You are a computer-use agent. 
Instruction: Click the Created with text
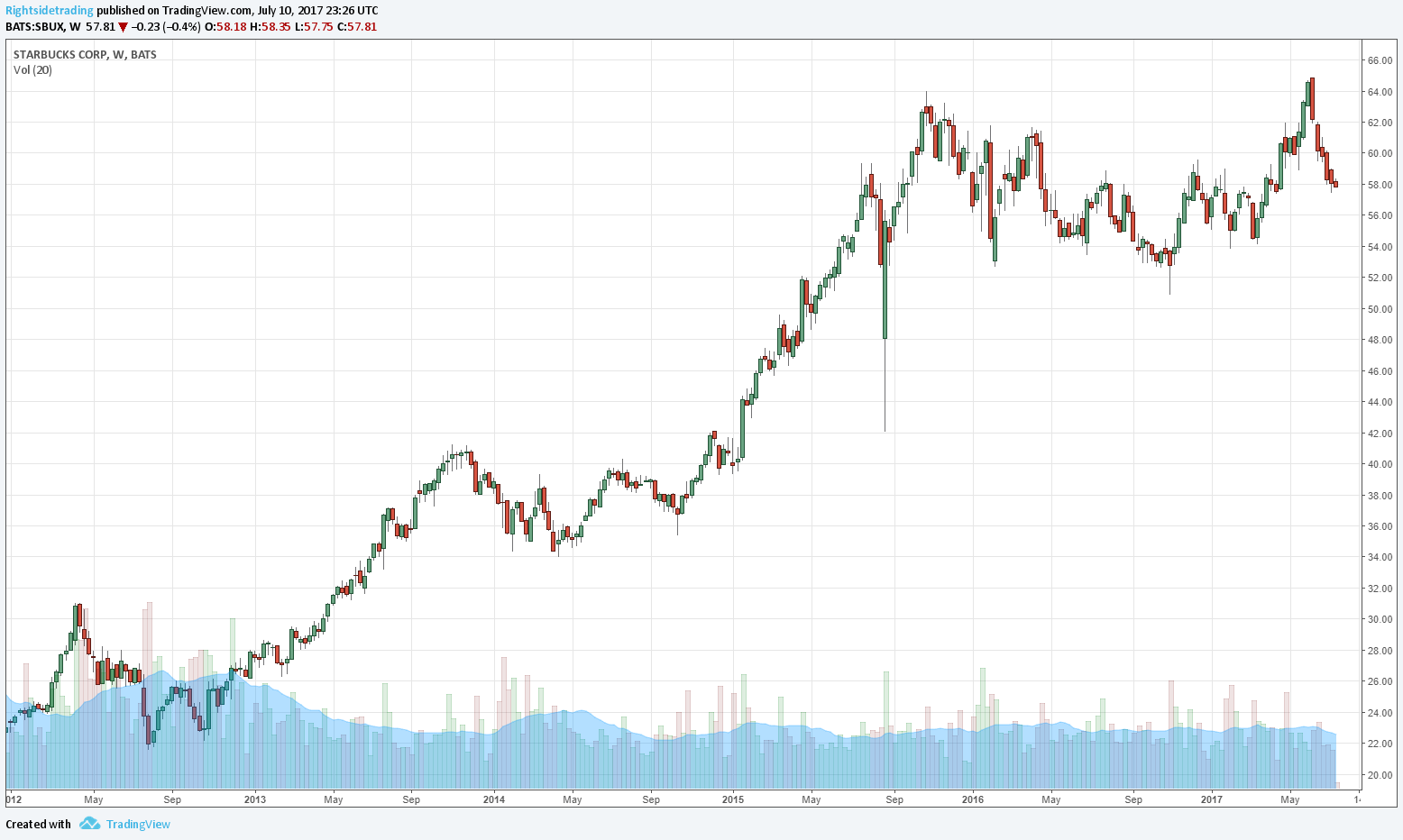click(38, 824)
